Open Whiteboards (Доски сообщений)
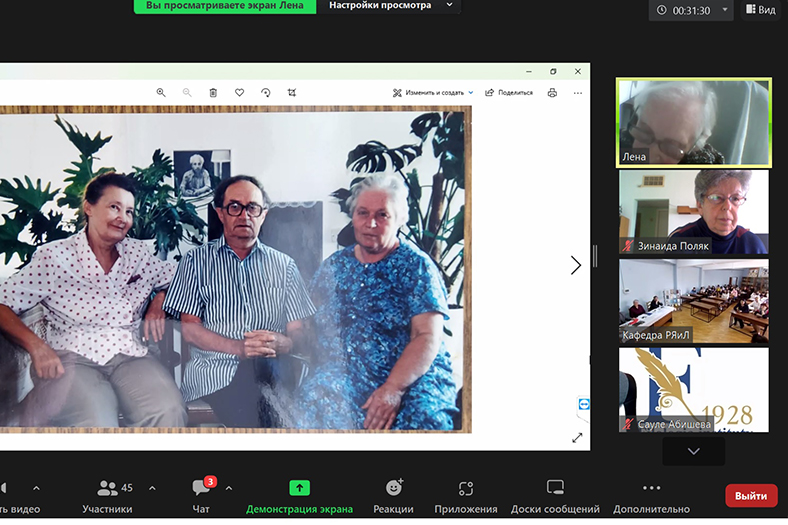Viewport: 788px width, 525px height. pyautogui.click(x=555, y=489)
